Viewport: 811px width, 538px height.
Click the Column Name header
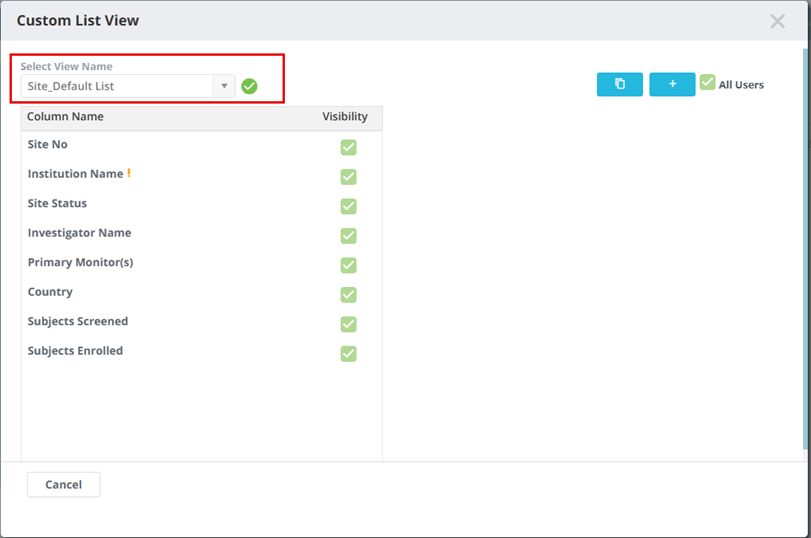65,117
